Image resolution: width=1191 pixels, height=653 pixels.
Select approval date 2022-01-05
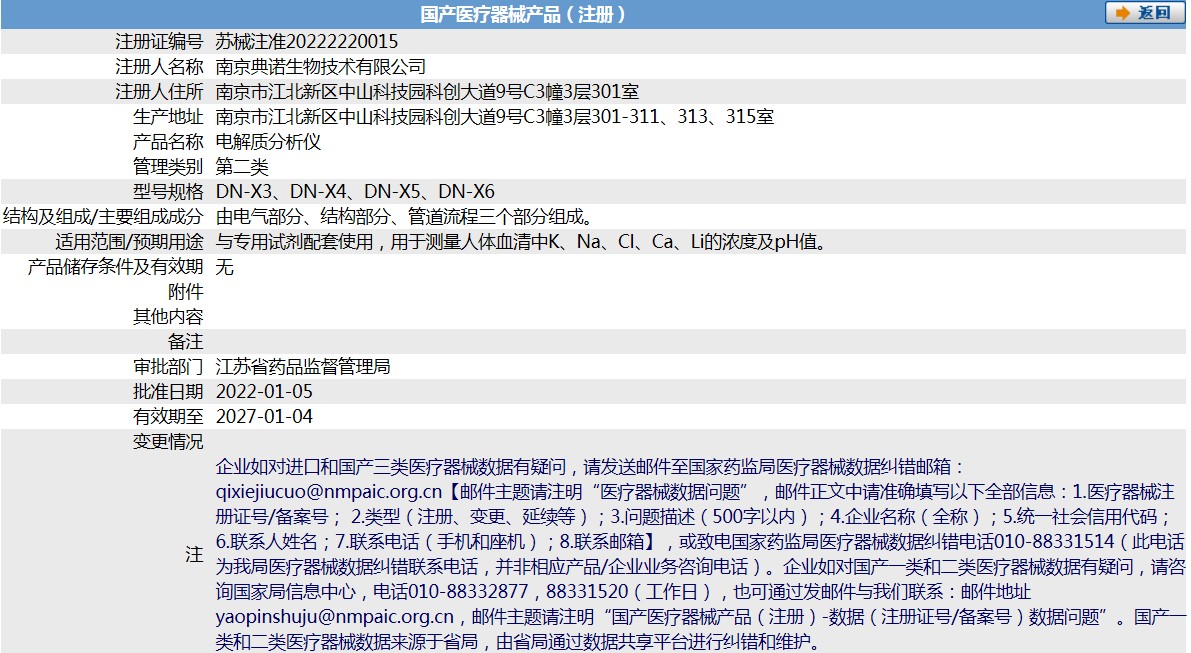click(264, 392)
